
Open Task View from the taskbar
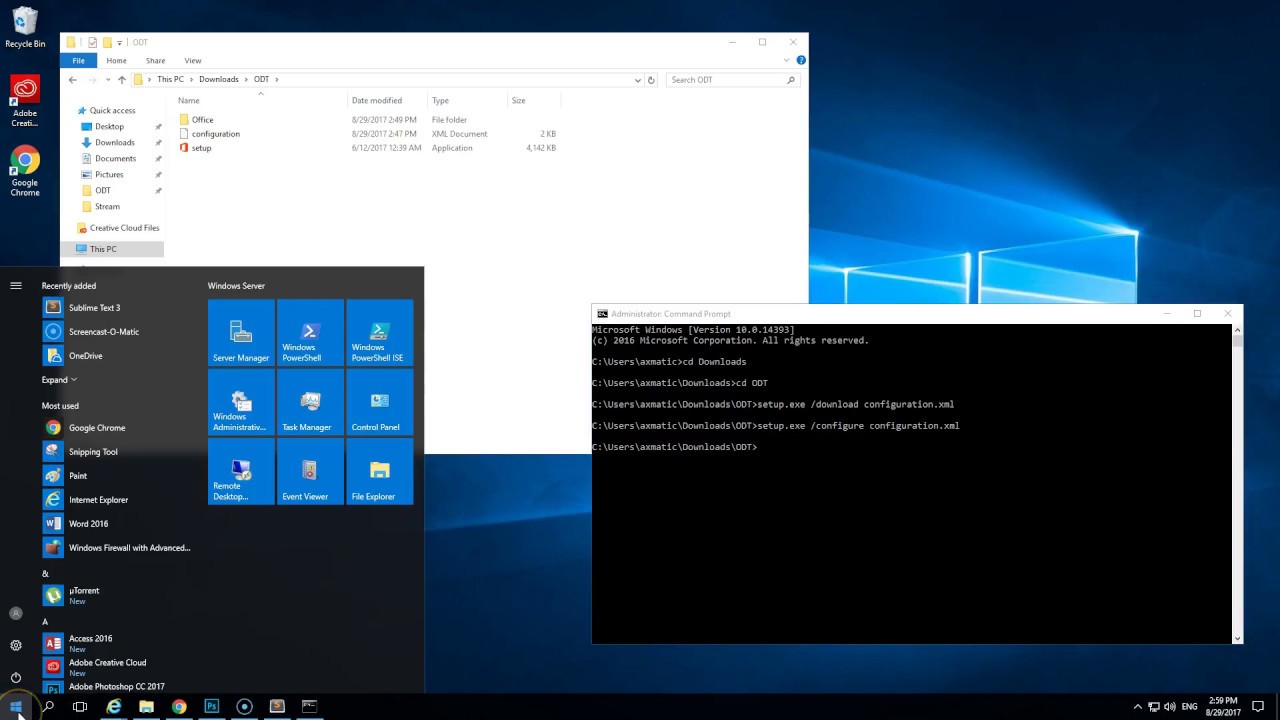[80, 706]
